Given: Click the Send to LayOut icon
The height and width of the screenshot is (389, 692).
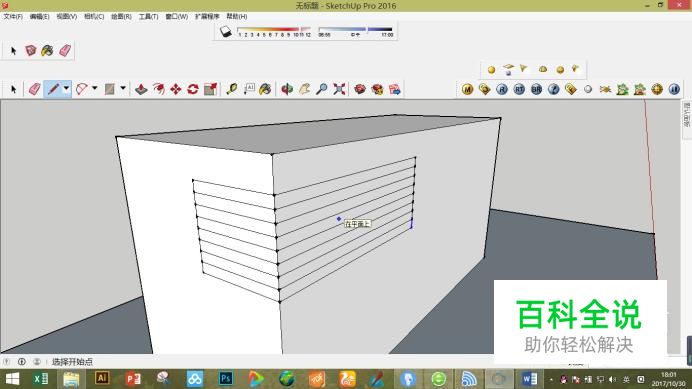Looking at the screenshot, I should pyautogui.click(x=395, y=89).
